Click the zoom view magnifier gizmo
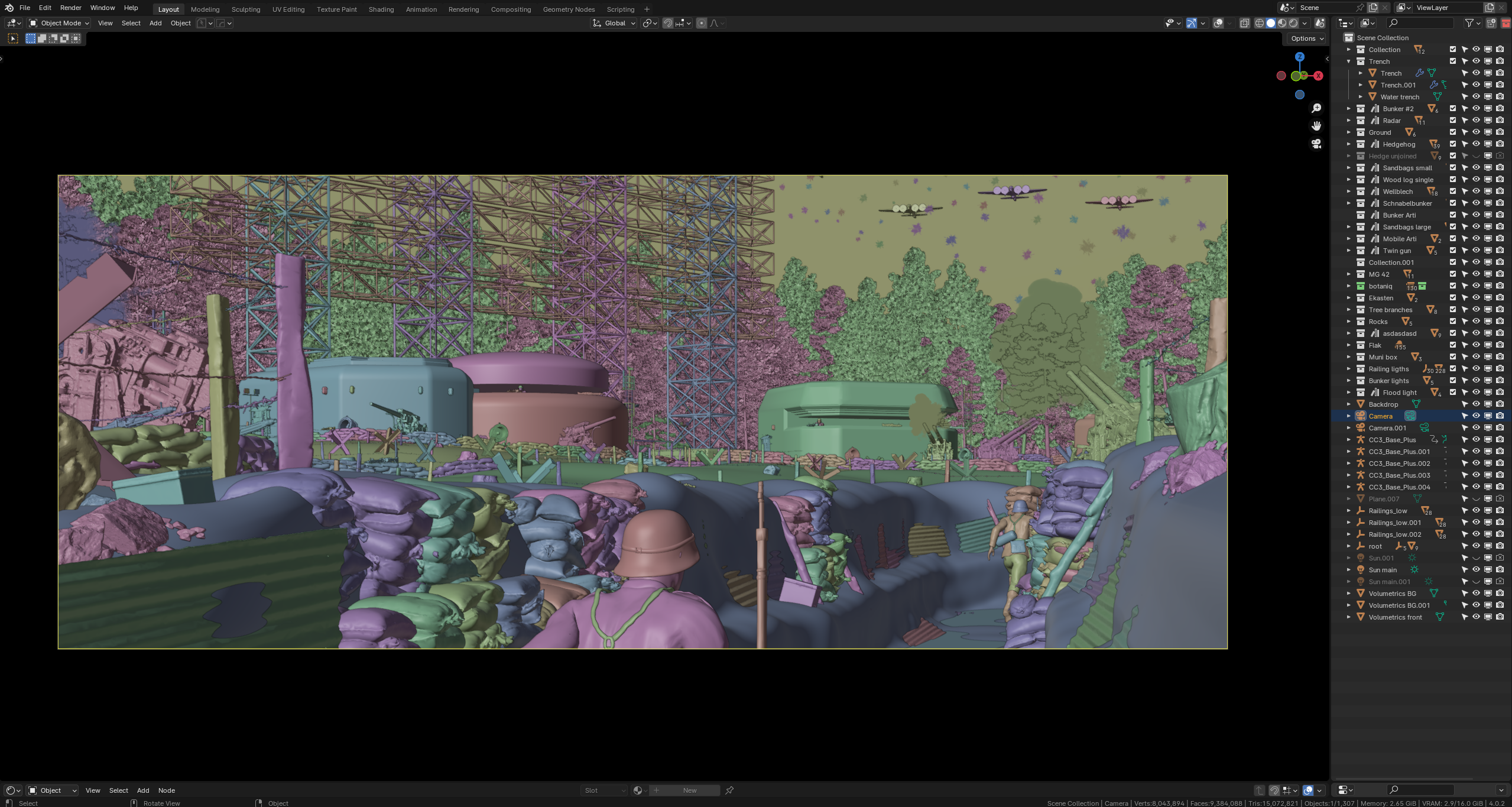Screen dimensions: 1512x807 pyautogui.click(x=1316, y=108)
